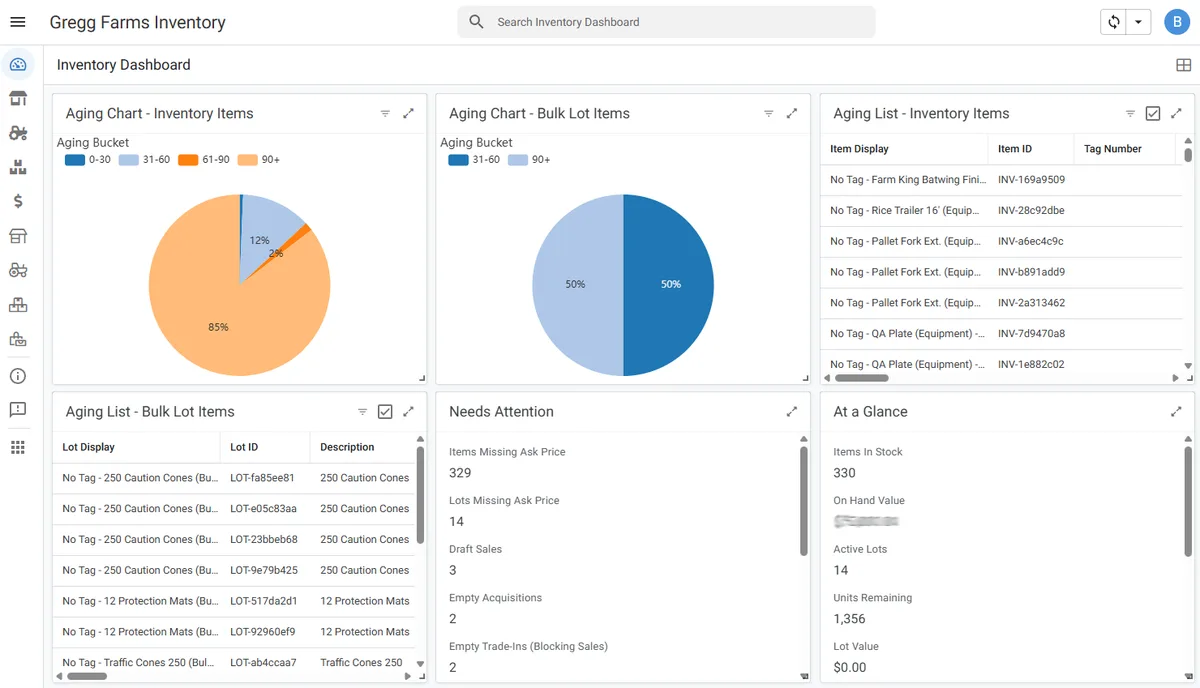Screen dimensions: 1200x688
Task: Filter the Aging List - Inventory Items panel
Action: point(1130,114)
